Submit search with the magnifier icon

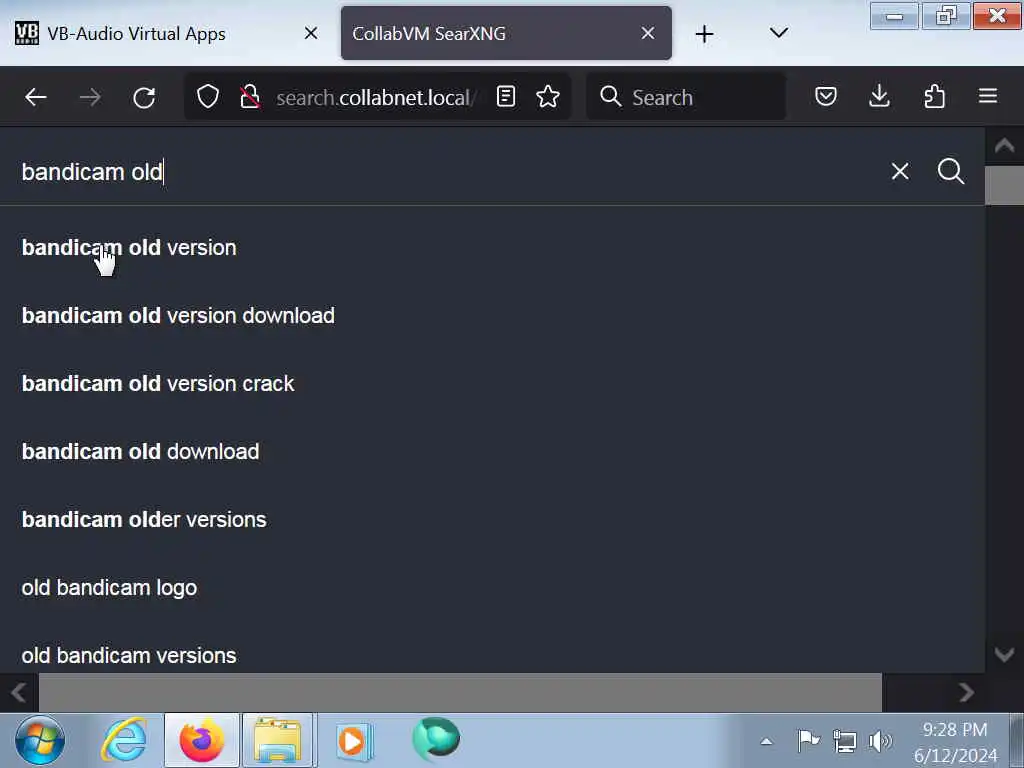[x=951, y=171]
